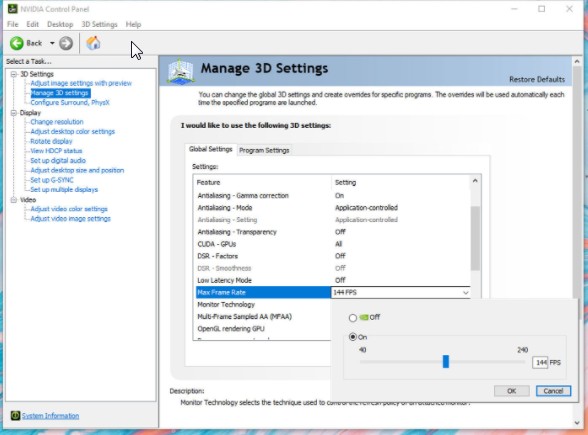588x435 pixels.
Task: Select the DSR - Factors row
Action: pyautogui.click(x=333, y=256)
